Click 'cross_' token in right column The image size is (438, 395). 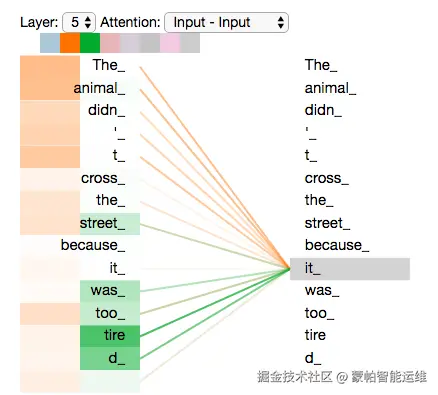(x=327, y=178)
